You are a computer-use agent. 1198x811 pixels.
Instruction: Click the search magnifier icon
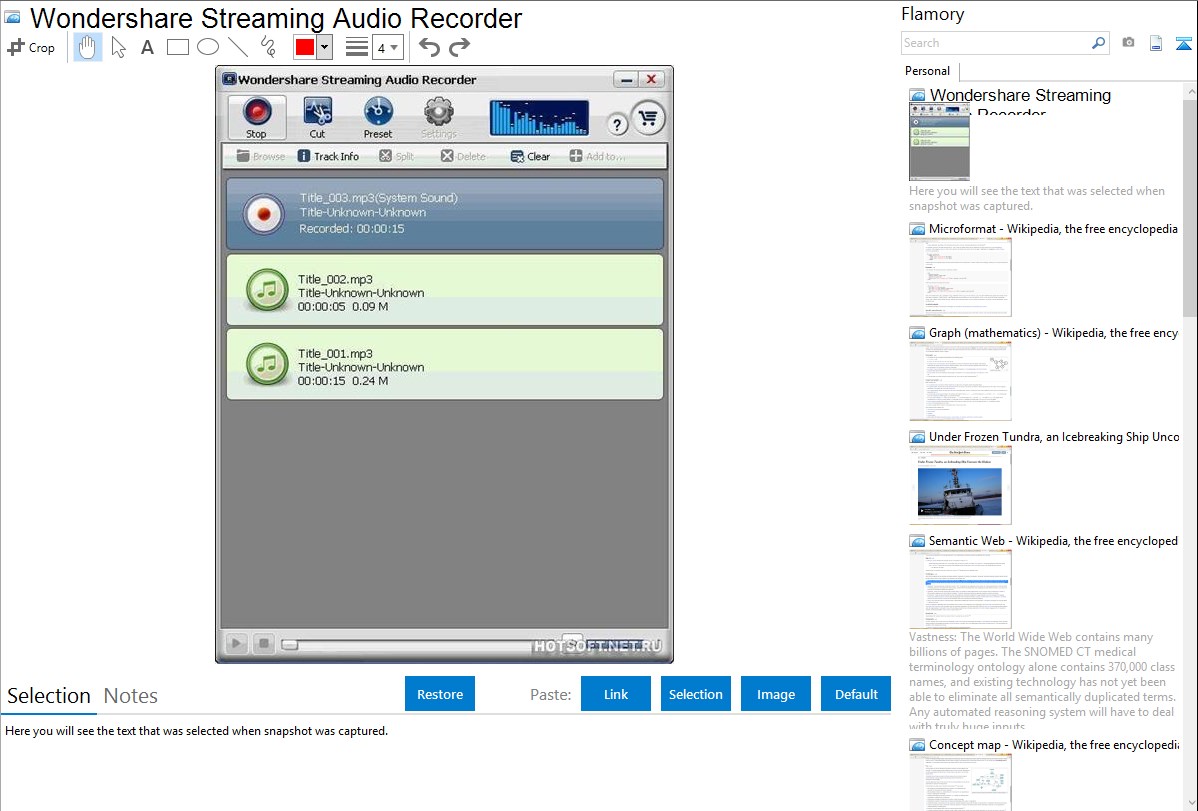click(1099, 43)
